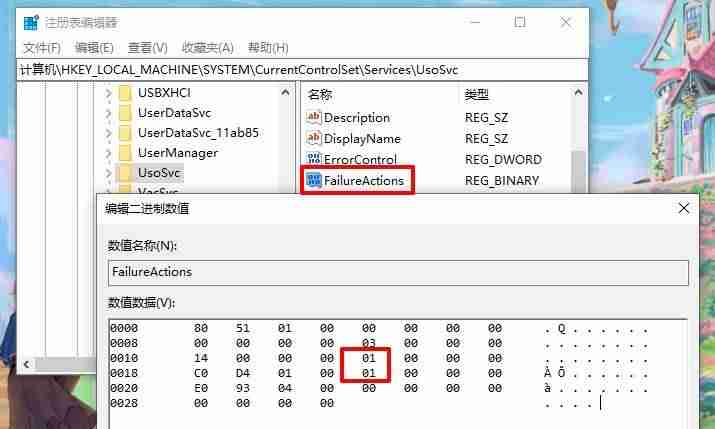
Task: Close the 编辑二进制数值 dialog
Action: click(684, 208)
